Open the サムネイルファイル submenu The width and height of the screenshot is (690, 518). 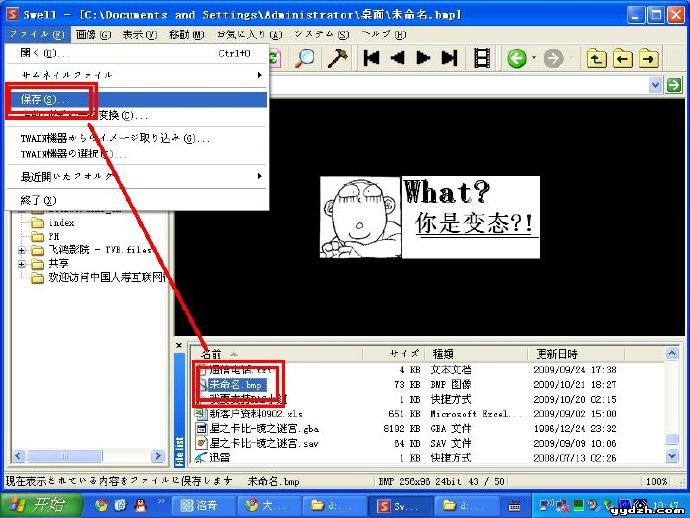(x=138, y=75)
